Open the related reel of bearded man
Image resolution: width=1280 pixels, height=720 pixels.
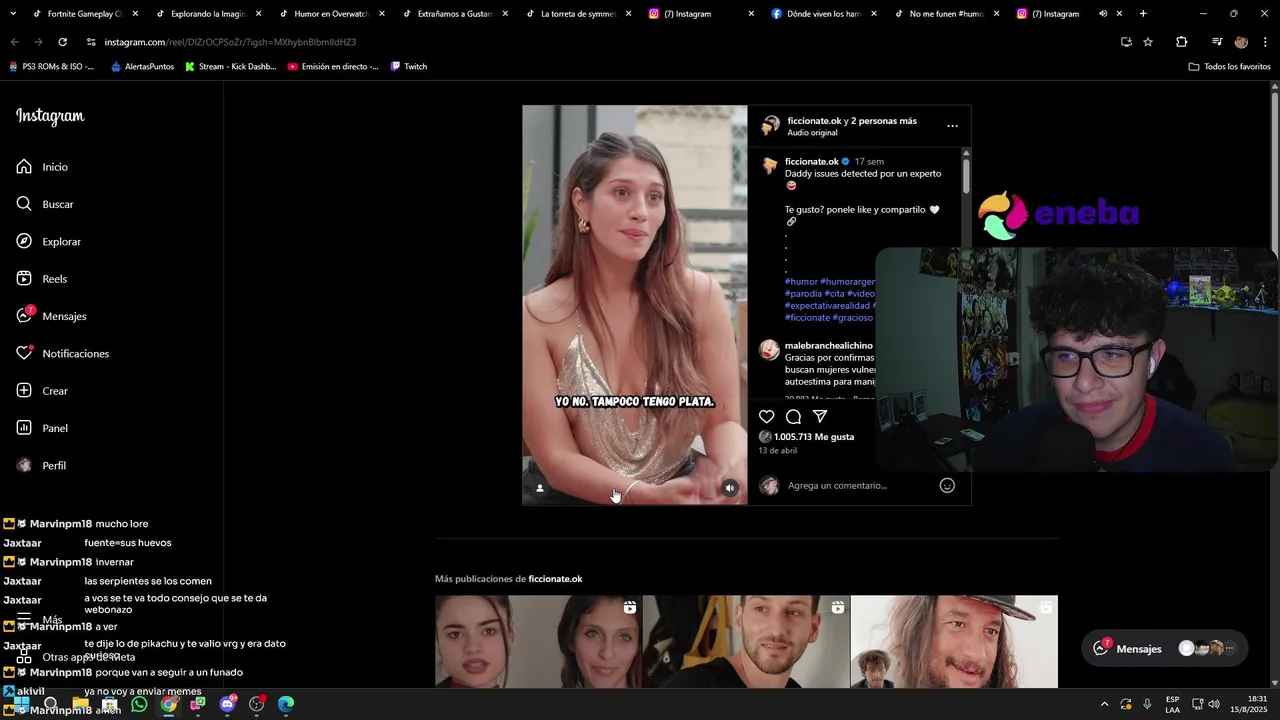pos(746,642)
